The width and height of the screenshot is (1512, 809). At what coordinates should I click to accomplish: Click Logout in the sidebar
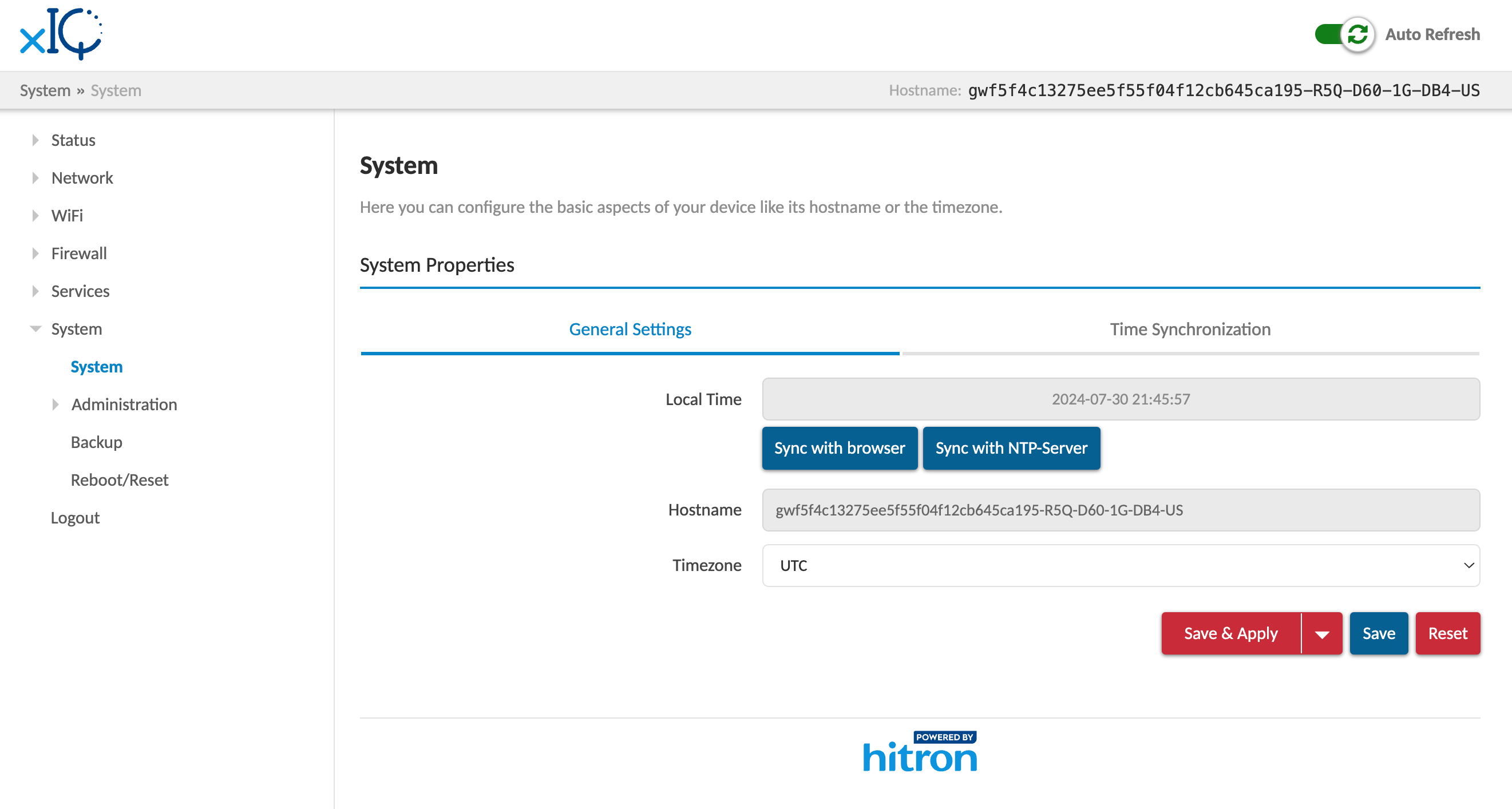(75, 517)
